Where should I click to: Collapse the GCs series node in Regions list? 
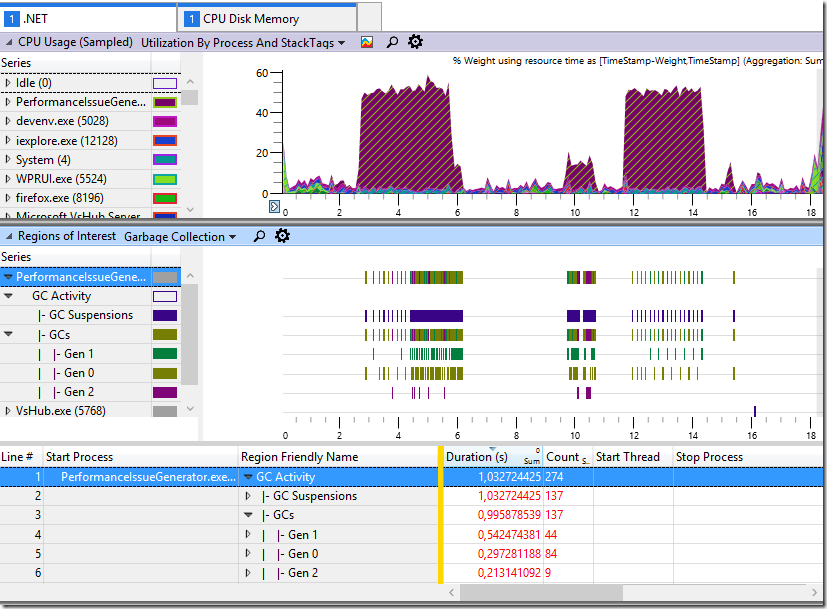point(8,334)
